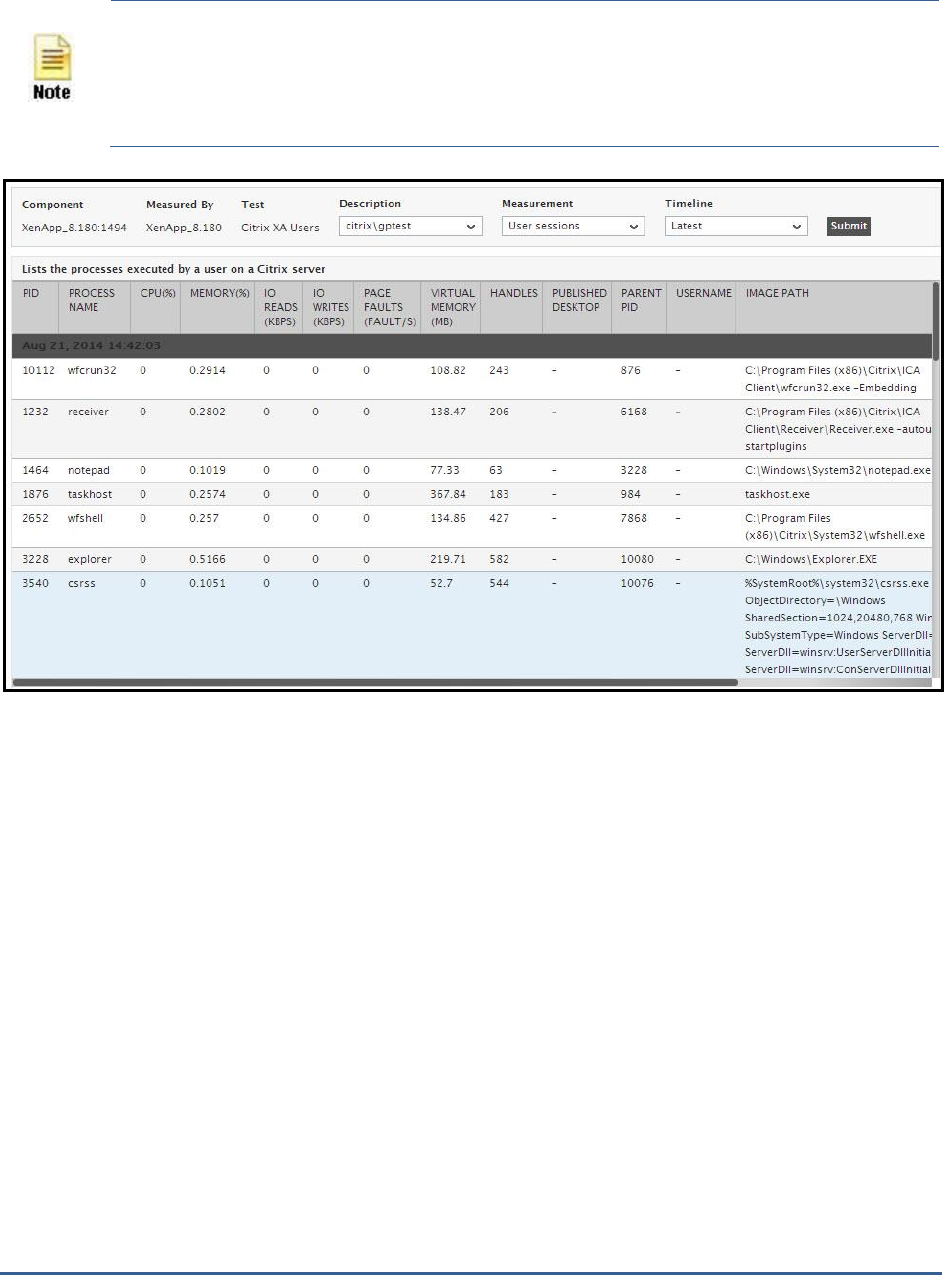Open the Description dropdown showing citrix\gptest
This screenshot has width=944, height=1275.
pyautogui.click(x=411, y=226)
